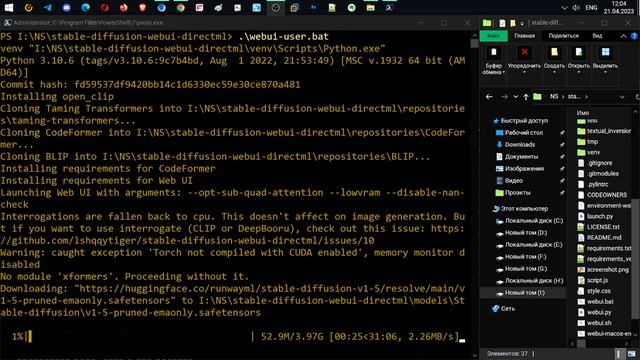
Task: Select Этот компьютер in navigation pane
Action: tap(520, 209)
